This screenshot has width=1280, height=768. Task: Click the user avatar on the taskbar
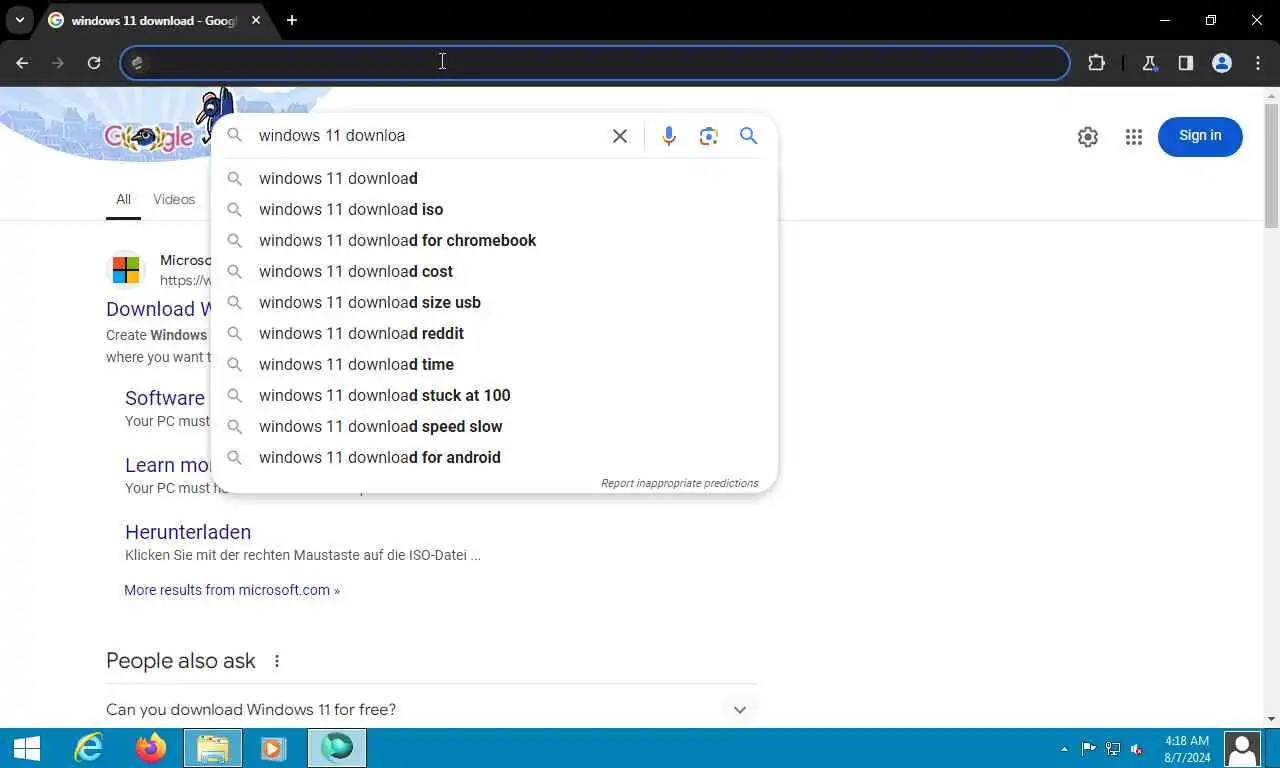pyautogui.click(x=1242, y=748)
